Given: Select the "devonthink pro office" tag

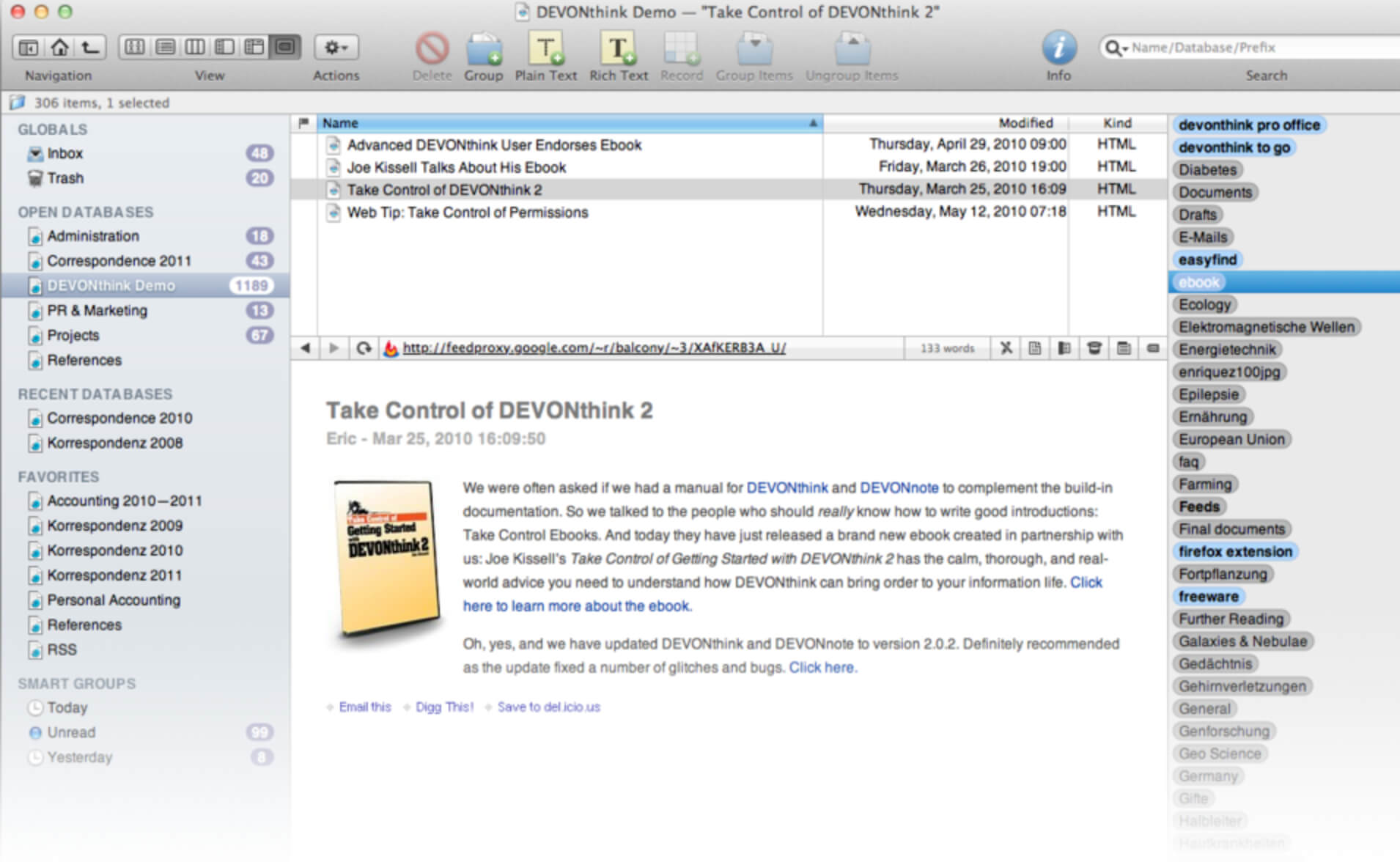Looking at the screenshot, I should (x=1249, y=125).
